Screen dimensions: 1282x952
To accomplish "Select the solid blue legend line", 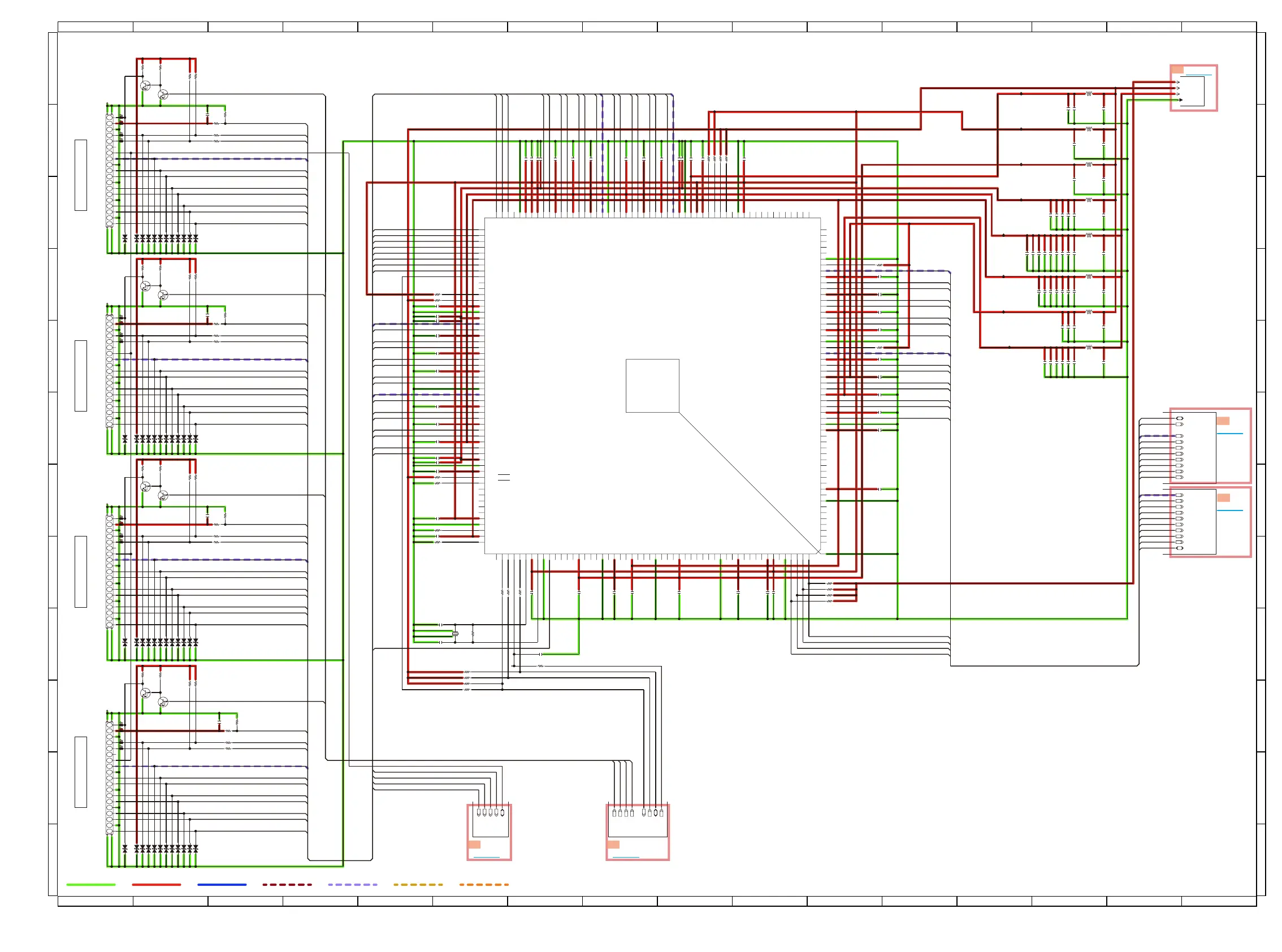I will coord(222,884).
